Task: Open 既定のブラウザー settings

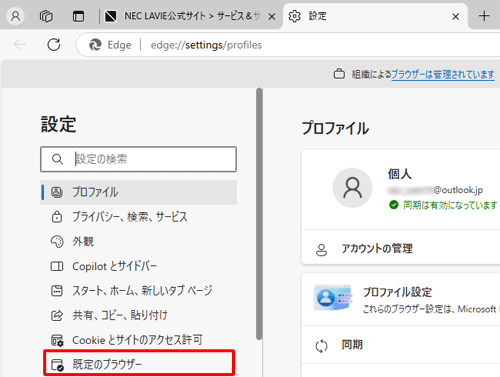Action: [x=139, y=364]
